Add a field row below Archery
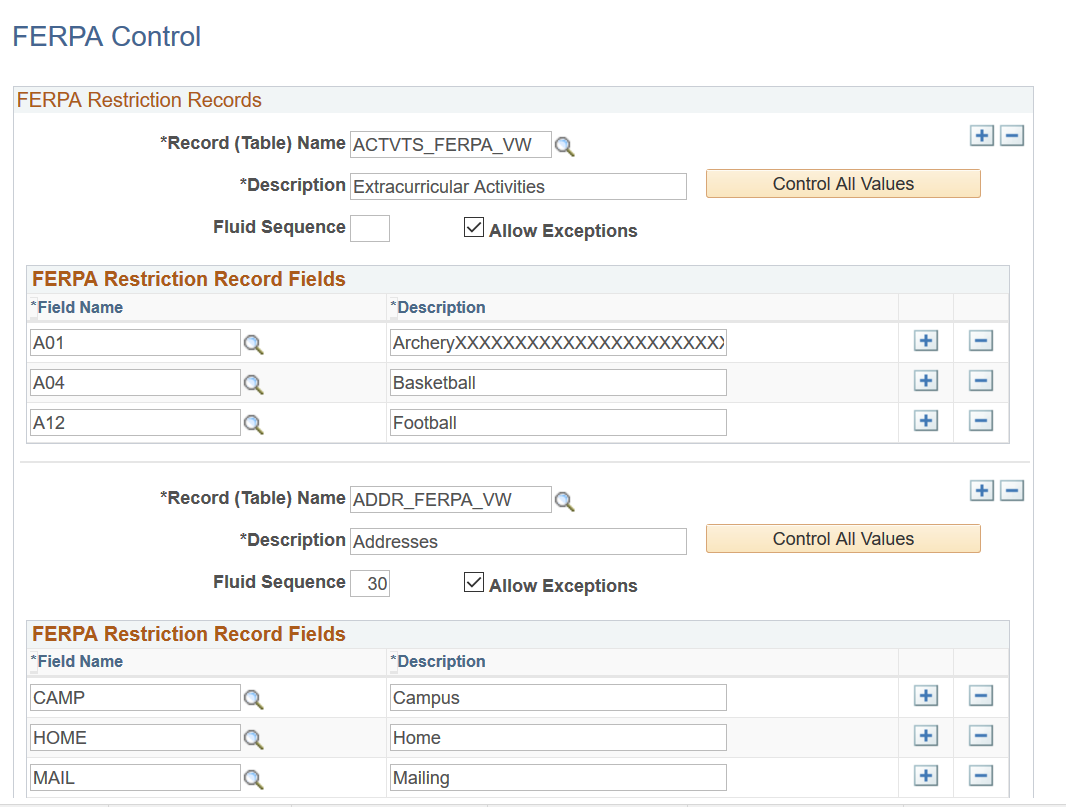This screenshot has height=807, width=1066. (x=925, y=341)
